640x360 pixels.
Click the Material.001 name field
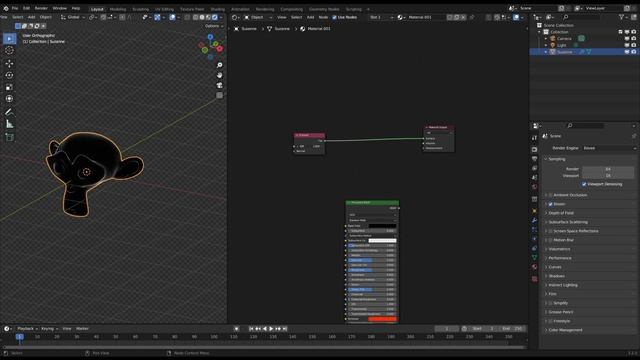click(425, 17)
